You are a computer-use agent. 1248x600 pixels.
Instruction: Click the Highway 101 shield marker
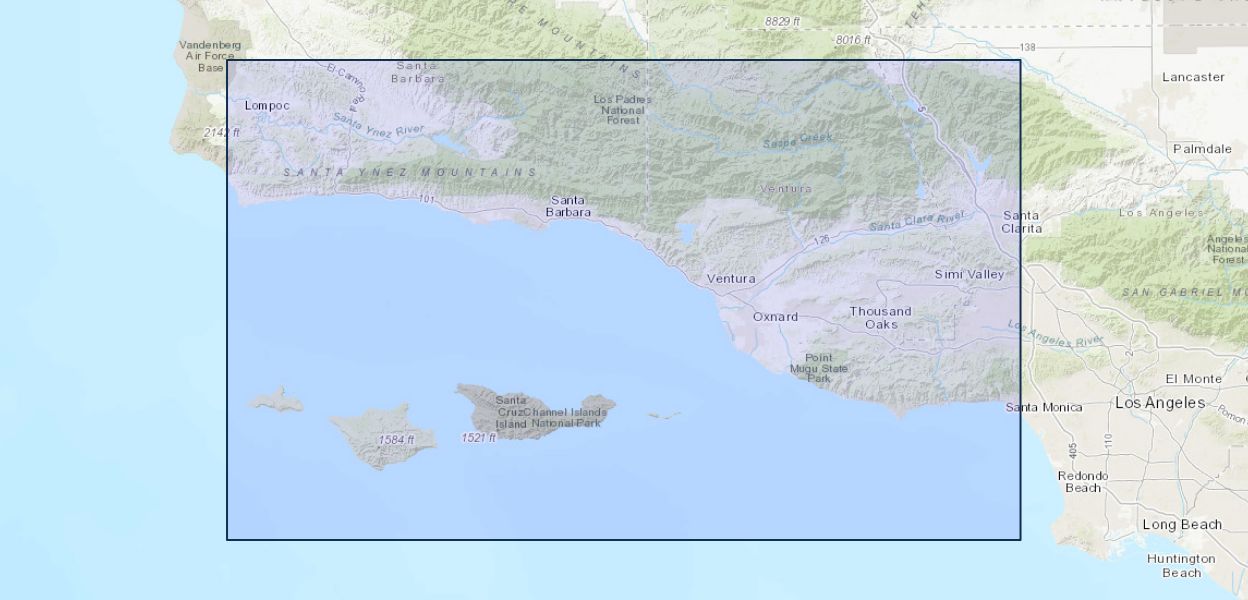(x=427, y=200)
